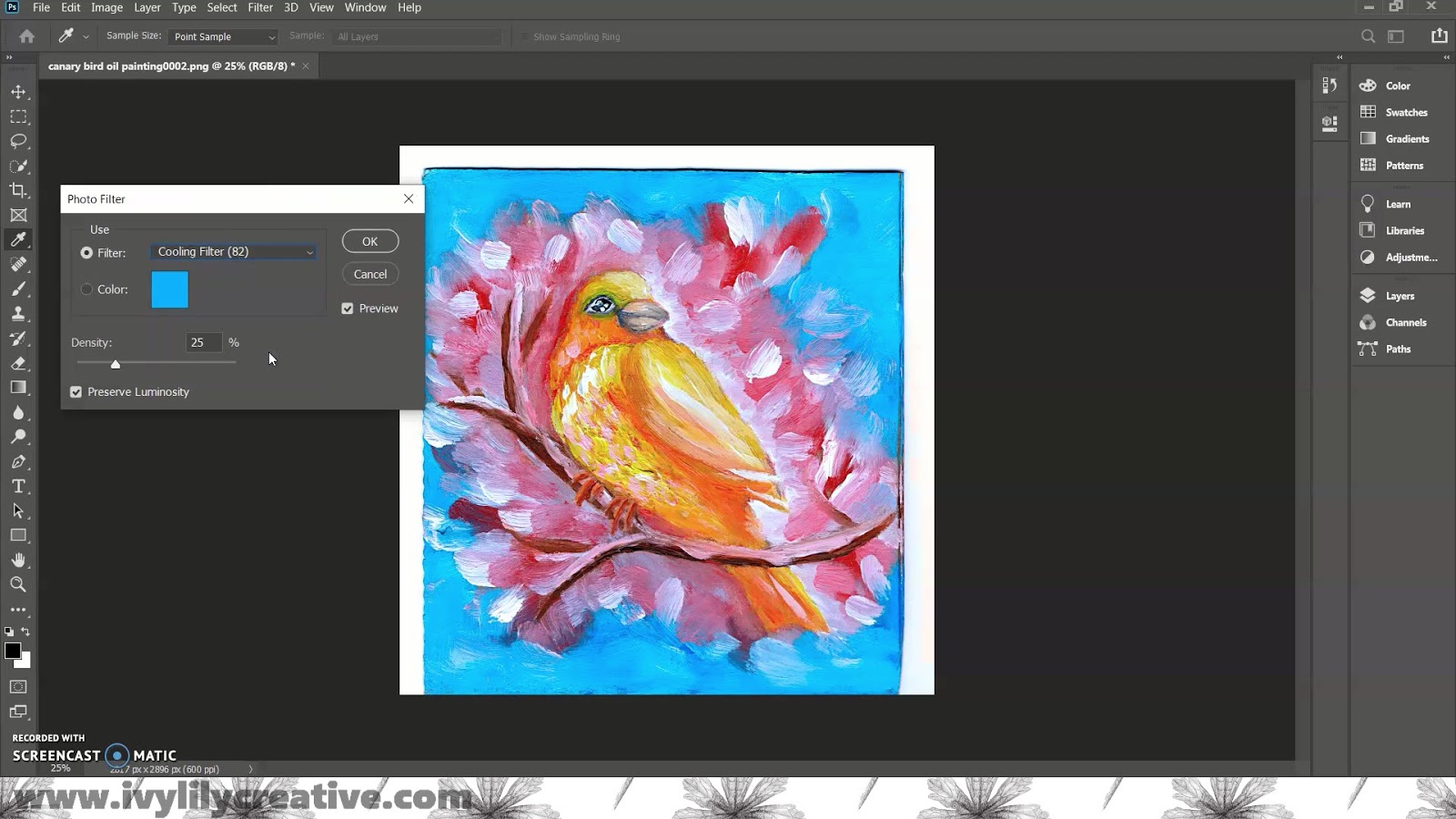The width and height of the screenshot is (1456, 819).
Task: Expand the status bar info arrow
Action: click(251, 769)
